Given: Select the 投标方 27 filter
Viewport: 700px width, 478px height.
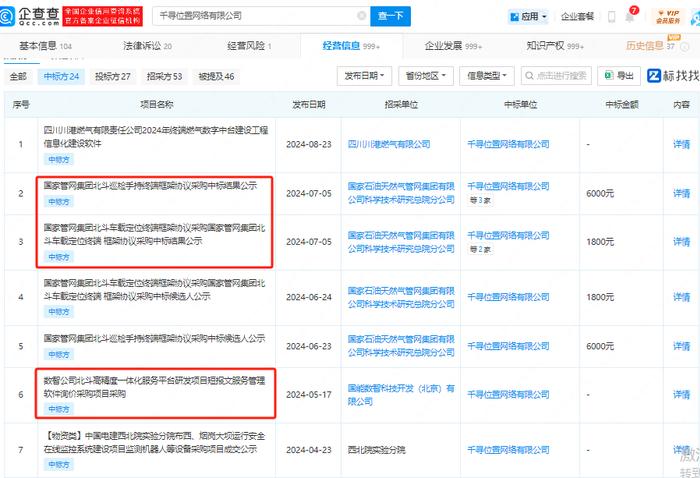Looking at the screenshot, I should [x=112, y=76].
